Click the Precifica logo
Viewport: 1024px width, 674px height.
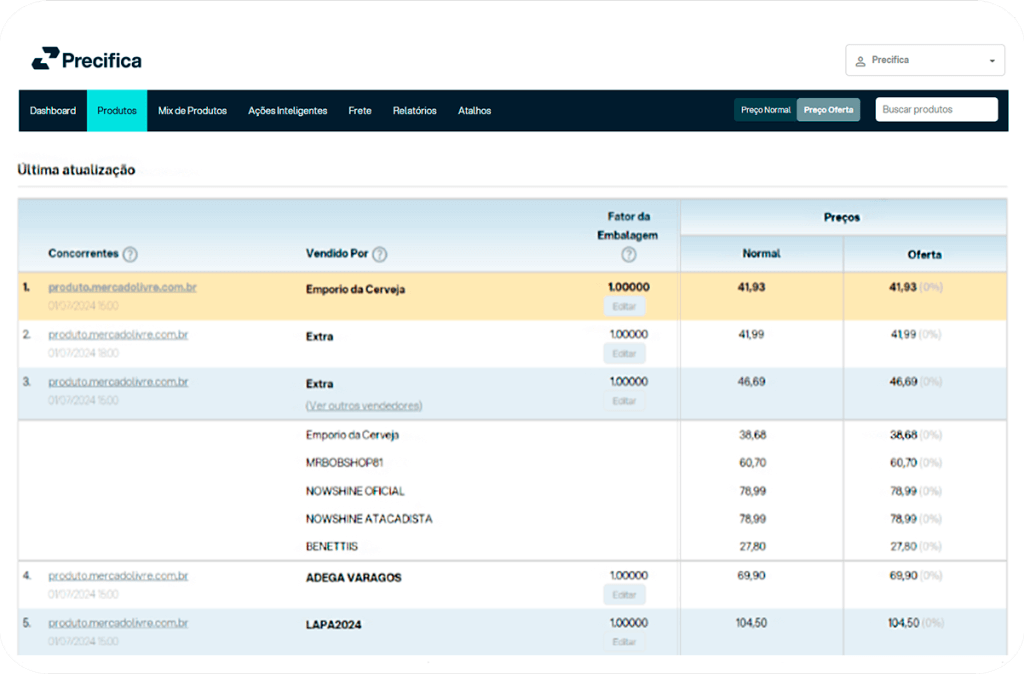coord(86,59)
